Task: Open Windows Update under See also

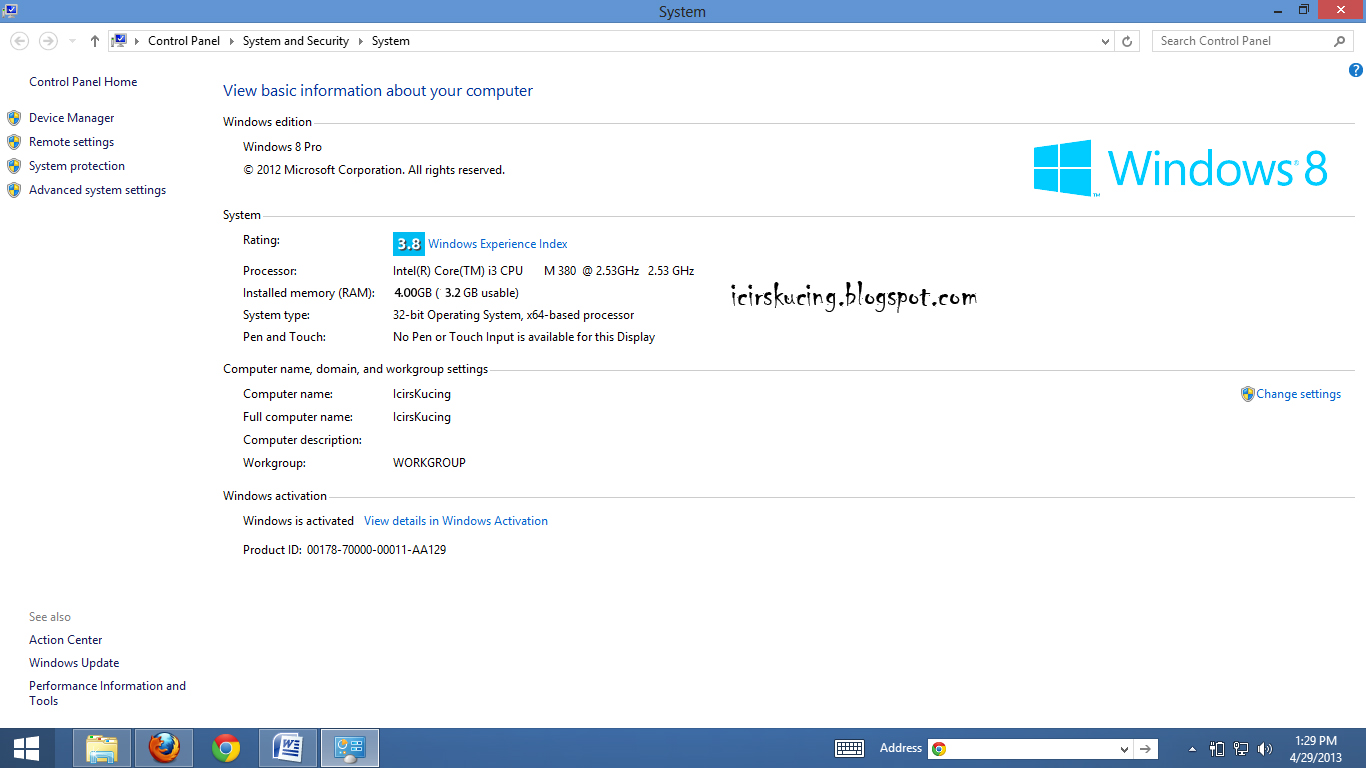Action: coord(74,663)
